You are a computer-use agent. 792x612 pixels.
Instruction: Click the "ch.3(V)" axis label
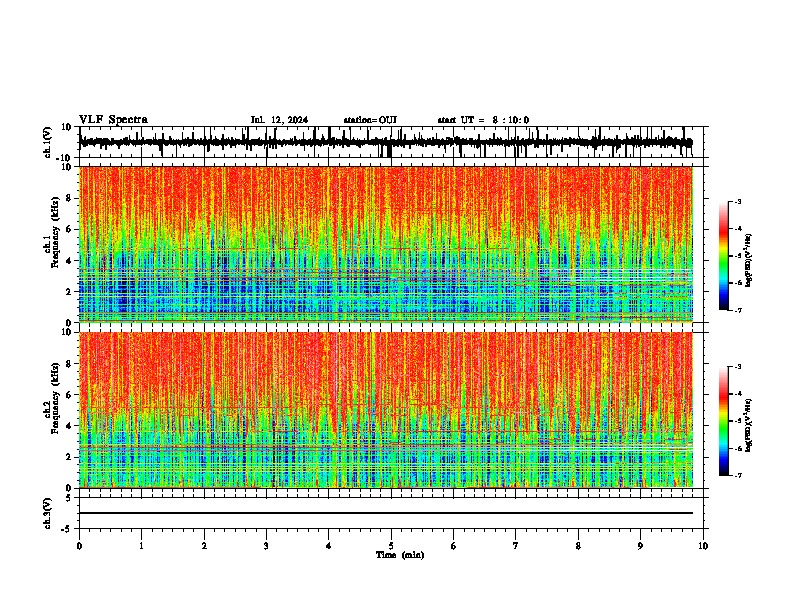click(48, 513)
